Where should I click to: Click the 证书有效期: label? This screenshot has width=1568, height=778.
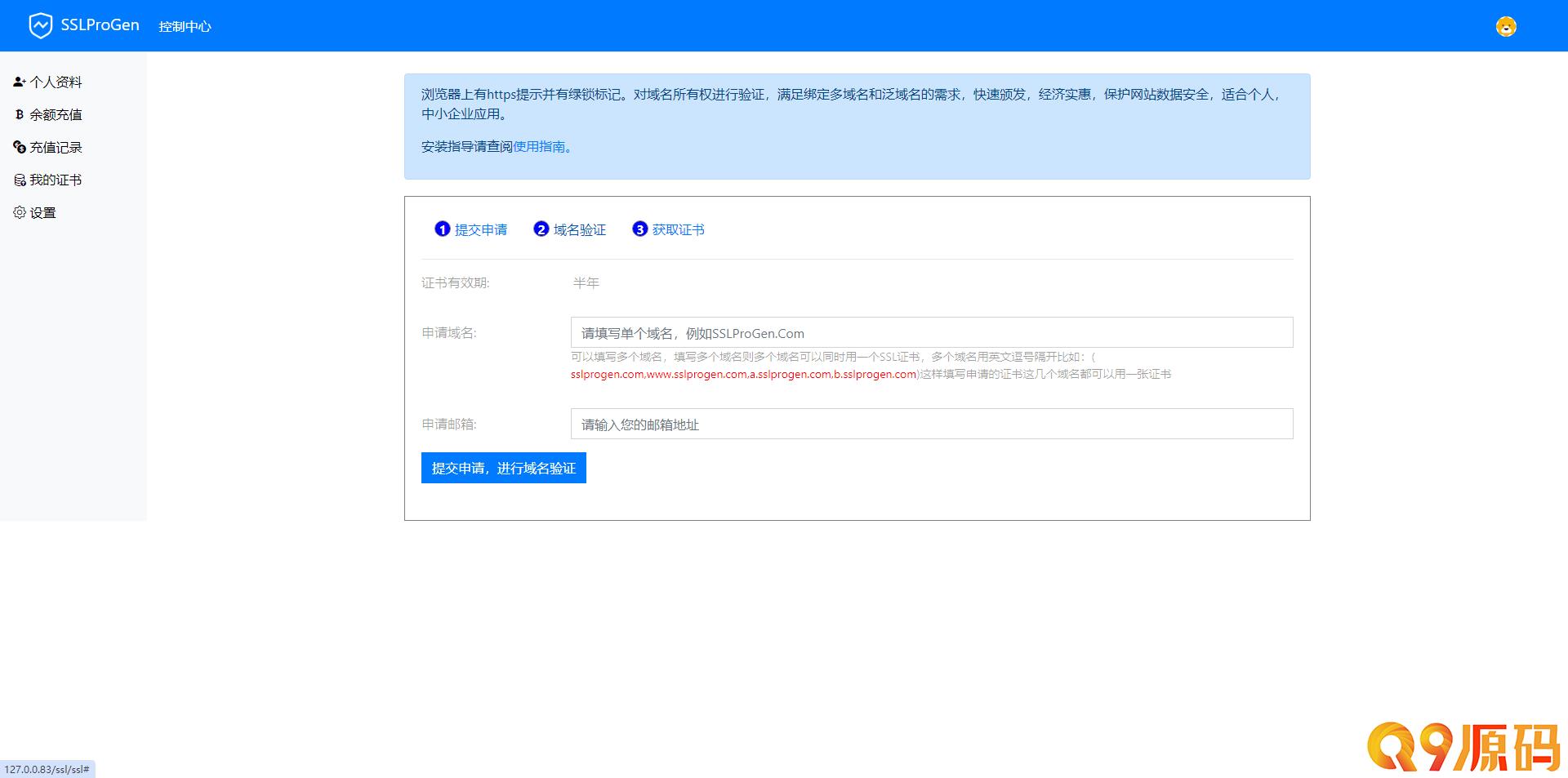[x=456, y=282]
